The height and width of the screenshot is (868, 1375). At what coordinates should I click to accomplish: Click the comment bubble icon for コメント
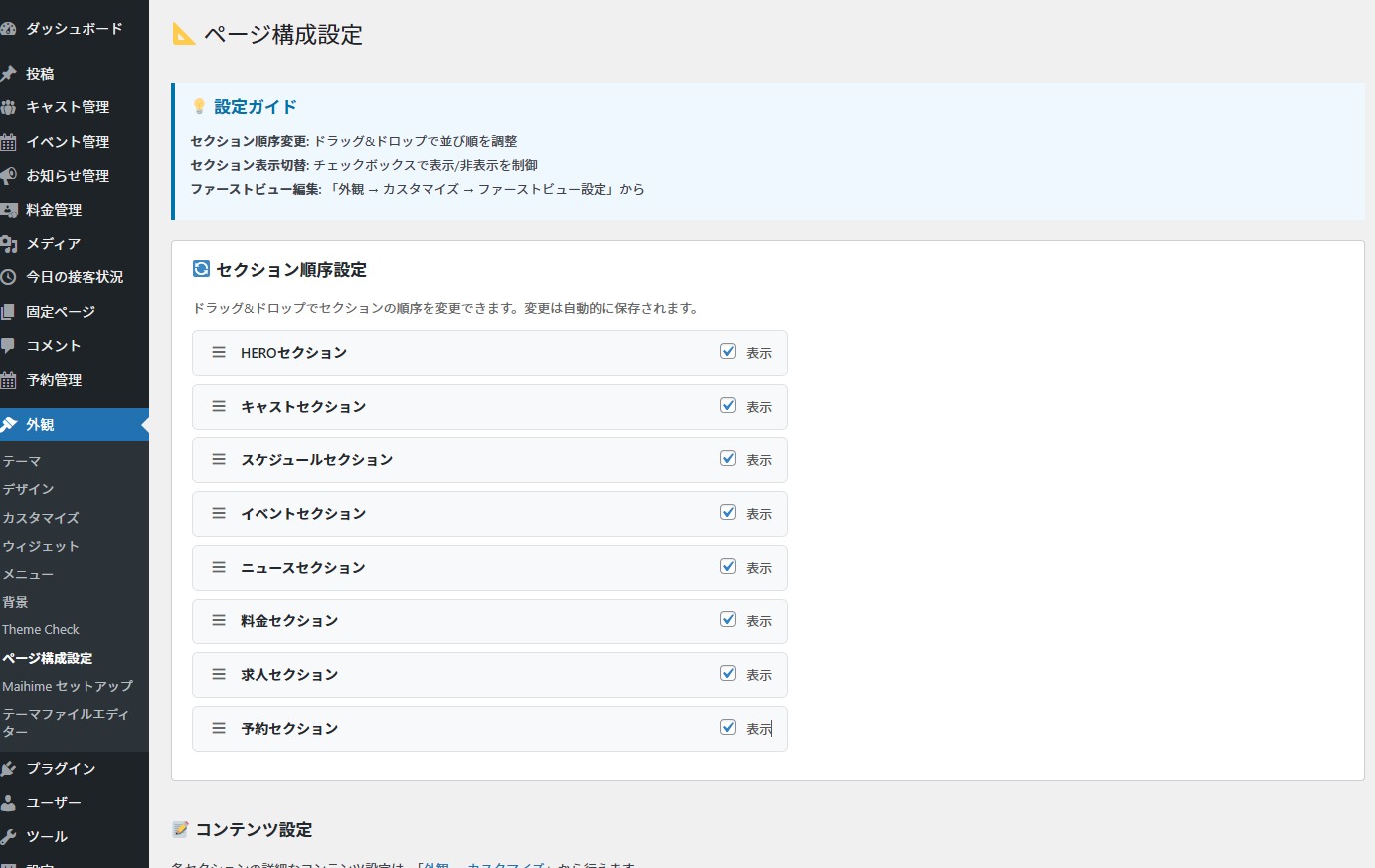coord(9,346)
